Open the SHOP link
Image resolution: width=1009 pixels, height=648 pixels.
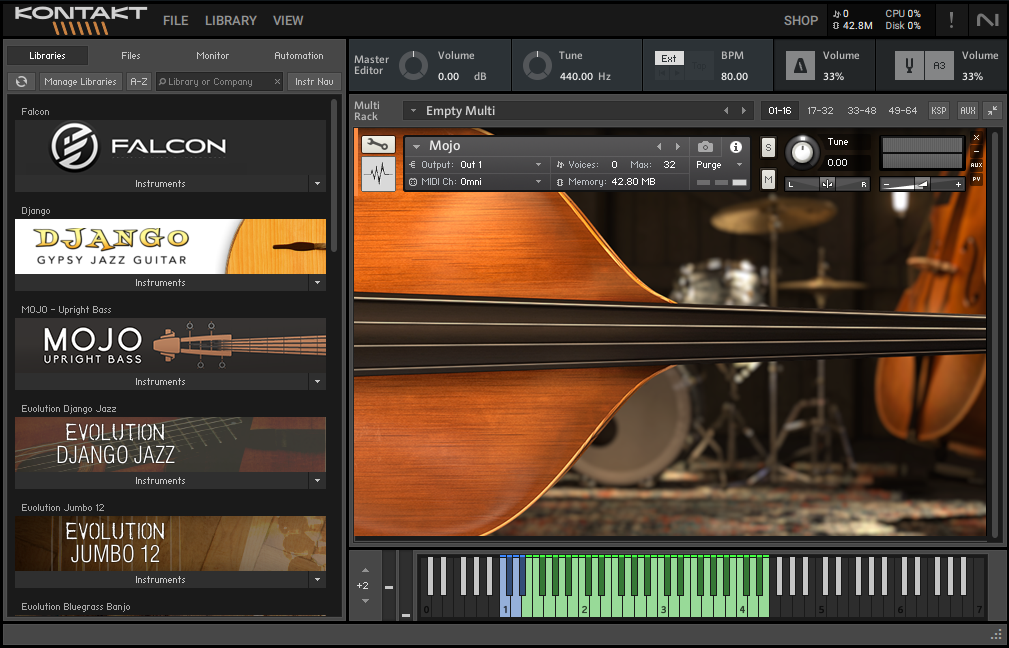[801, 21]
